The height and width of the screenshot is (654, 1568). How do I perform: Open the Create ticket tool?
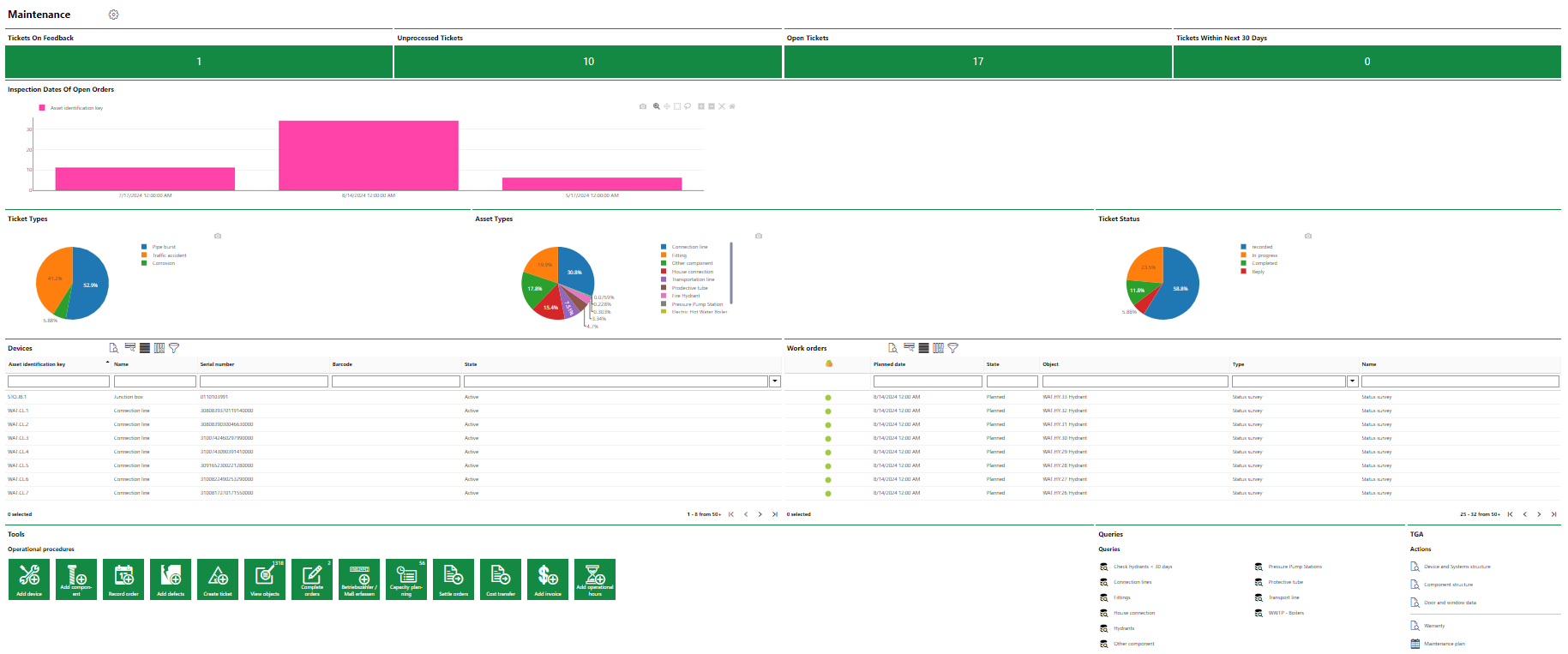click(218, 579)
